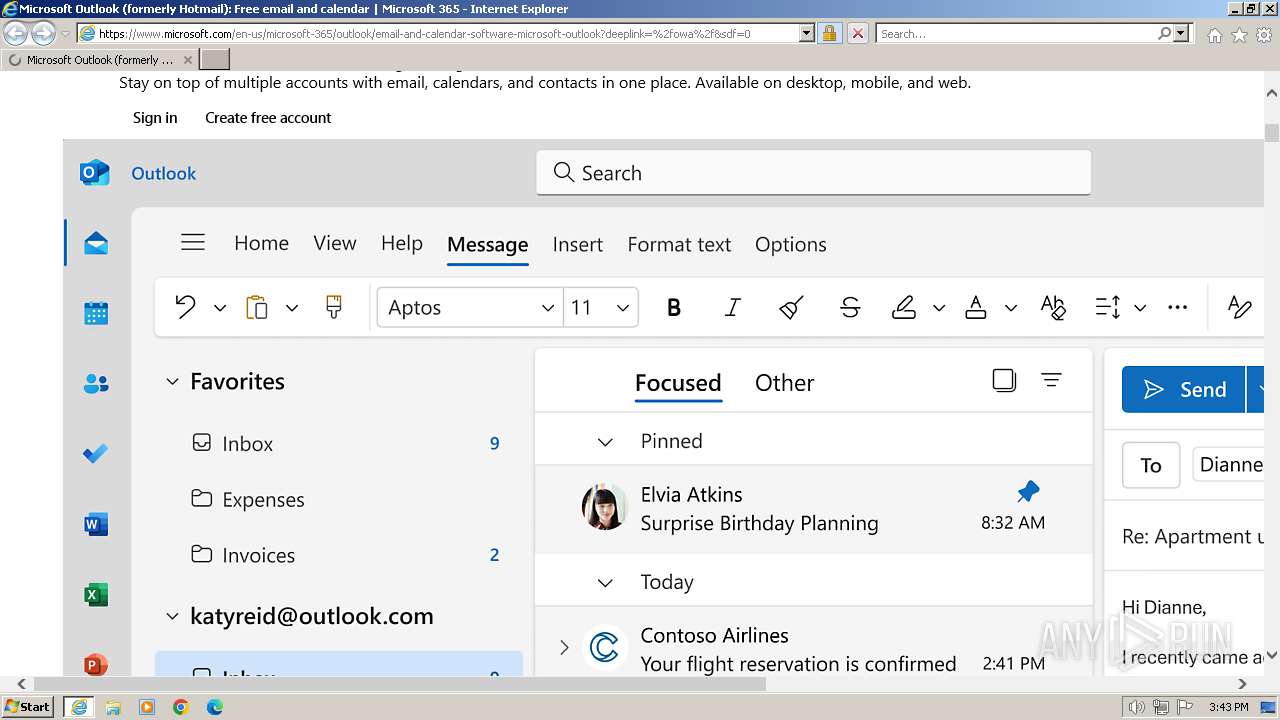The image size is (1280, 720).
Task: Click the Sign in link
Action: click(155, 117)
